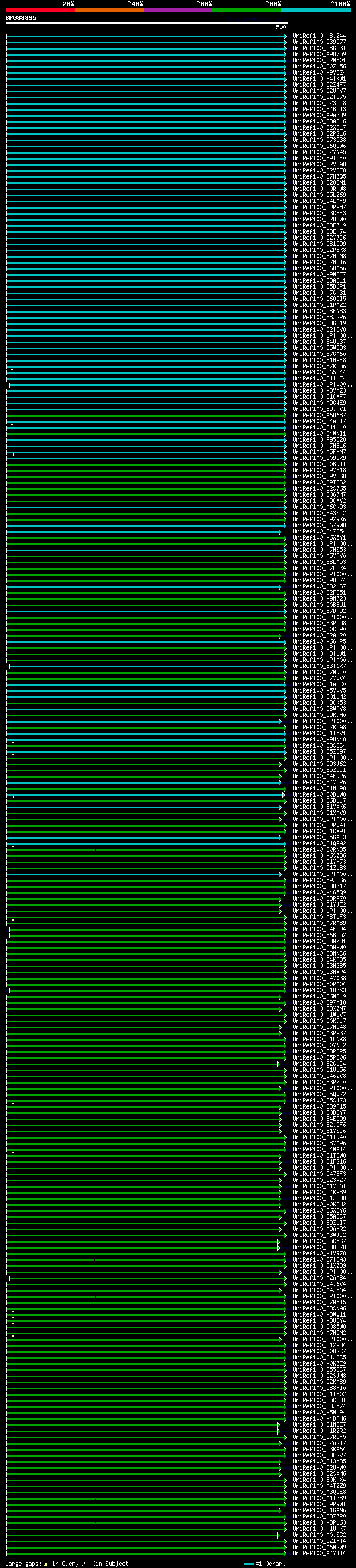Screen dimensions: 356x1568
Task: Select the query name BP088835
Action: coord(21,18)
